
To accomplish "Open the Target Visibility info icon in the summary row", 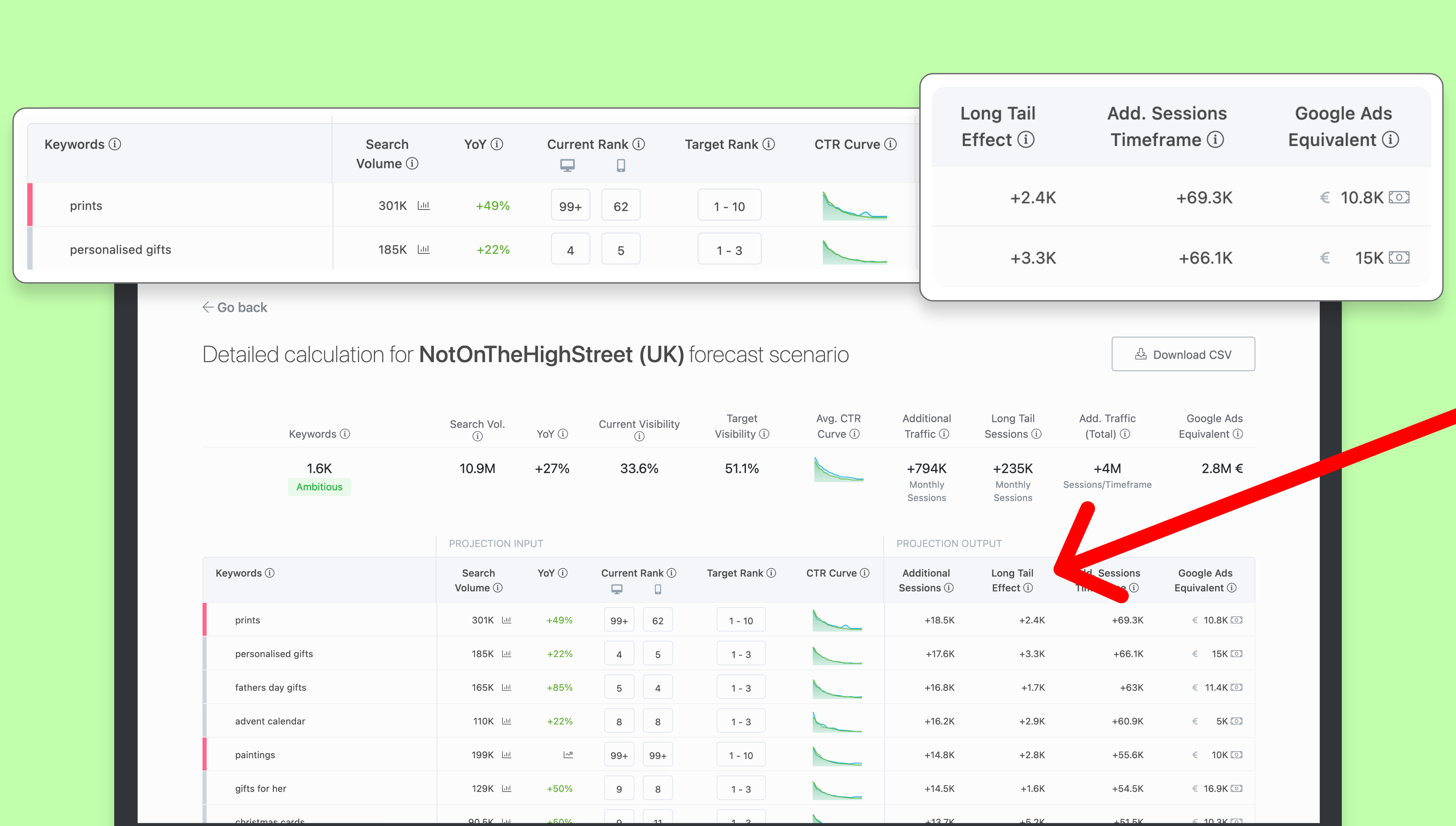I will [764, 434].
